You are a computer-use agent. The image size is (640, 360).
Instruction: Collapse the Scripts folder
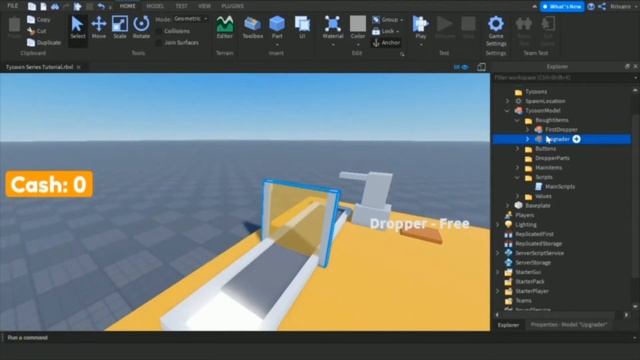click(517, 177)
